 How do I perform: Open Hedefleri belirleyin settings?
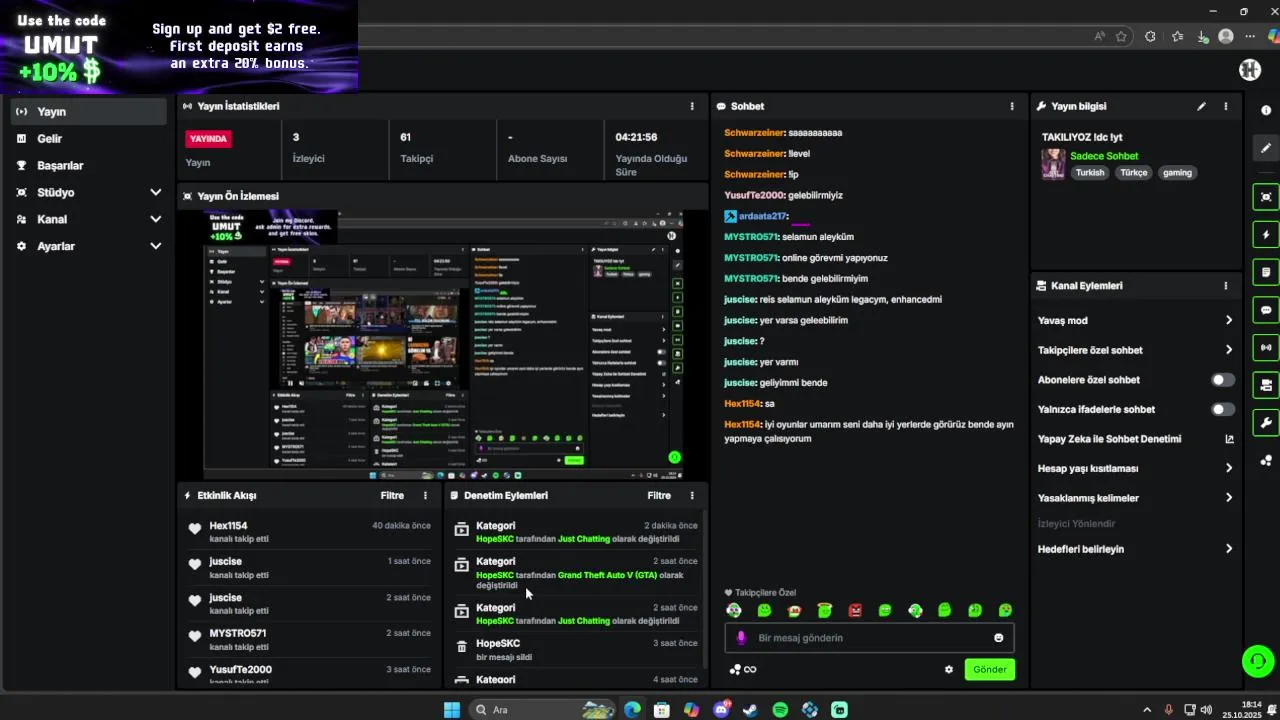1136,550
